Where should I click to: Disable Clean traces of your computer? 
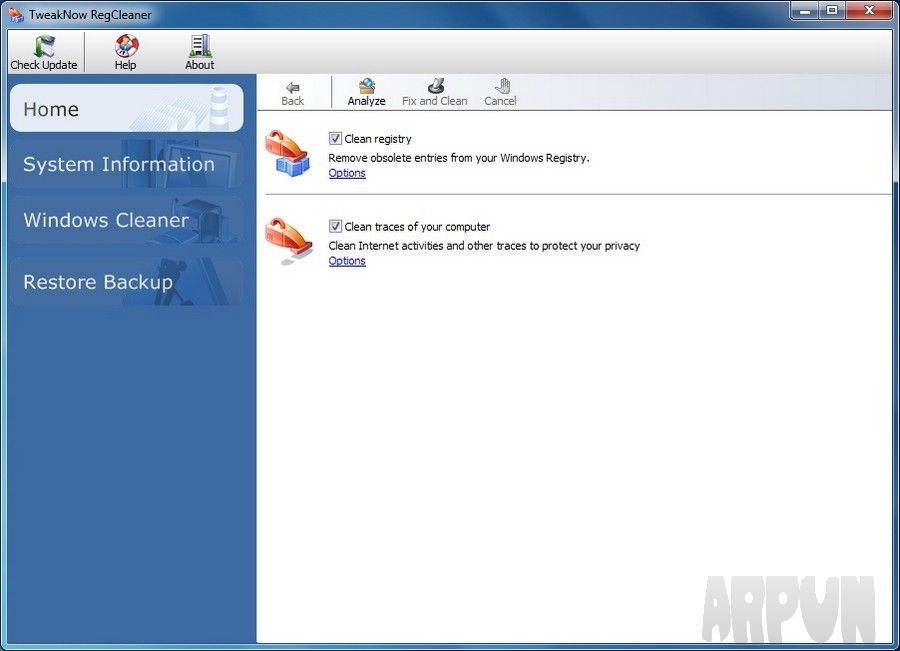point(335,226)
